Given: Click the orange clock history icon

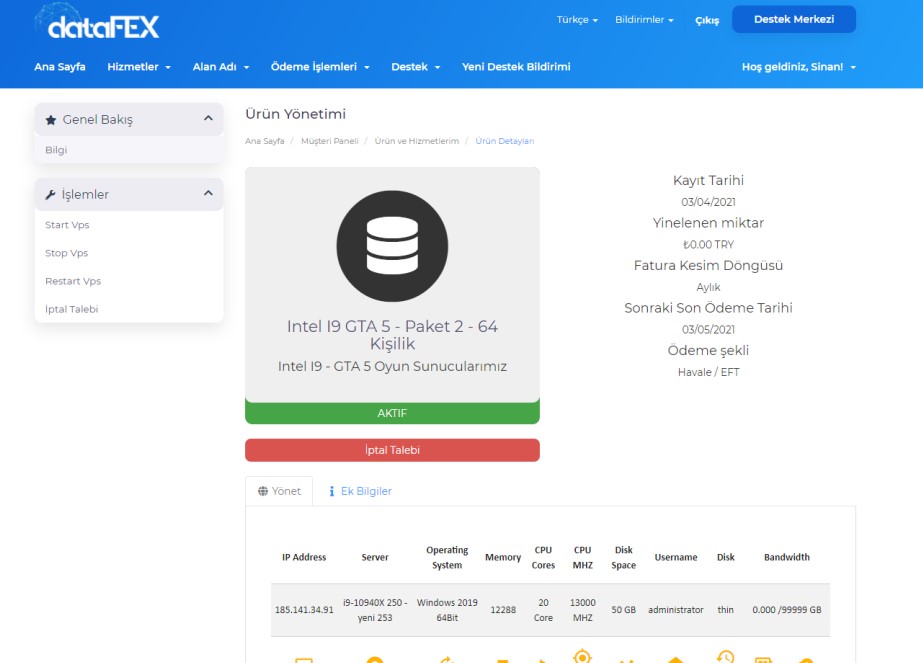Looking at the screenshot, I should pos(725,657).
